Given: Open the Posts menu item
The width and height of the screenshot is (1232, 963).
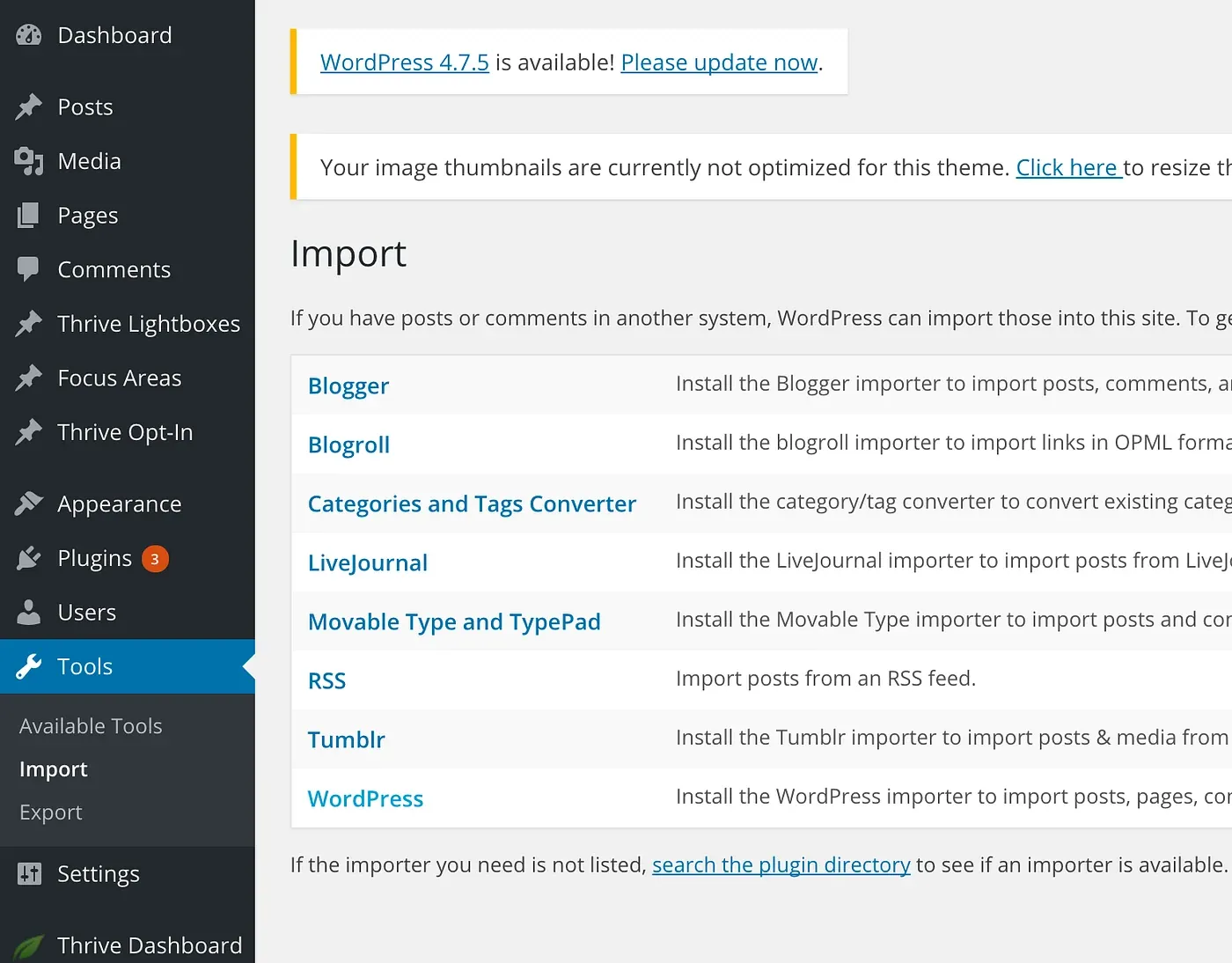Looking at the screenshot, I should [x=85, y=107].
